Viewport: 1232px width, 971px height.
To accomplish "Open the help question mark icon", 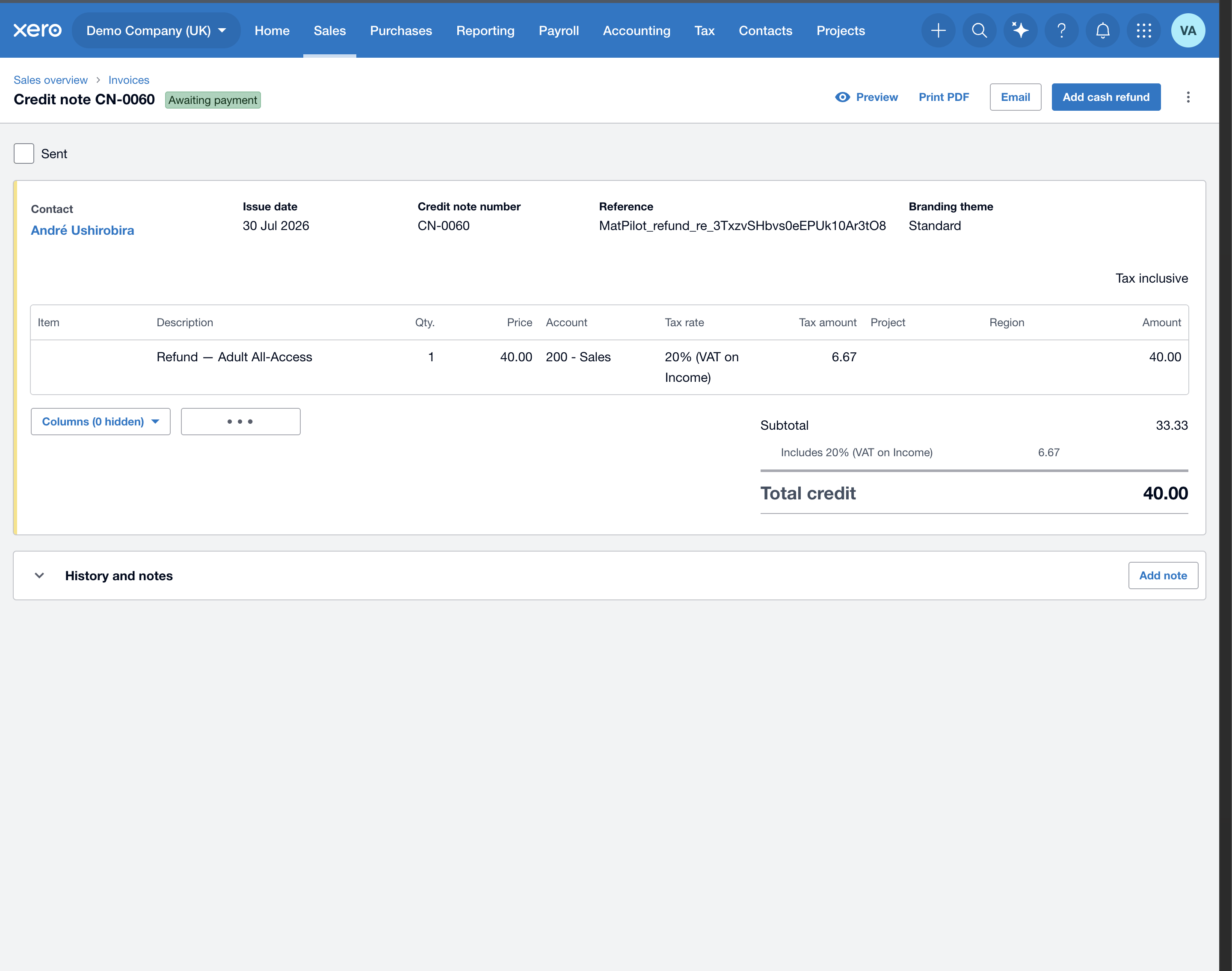I will pos(1061,30).
